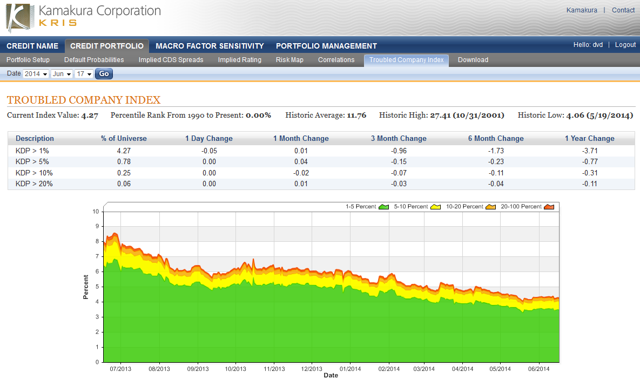
Task: Click the 06/2014 chart axis label
Action: click(x=539, y=369)
